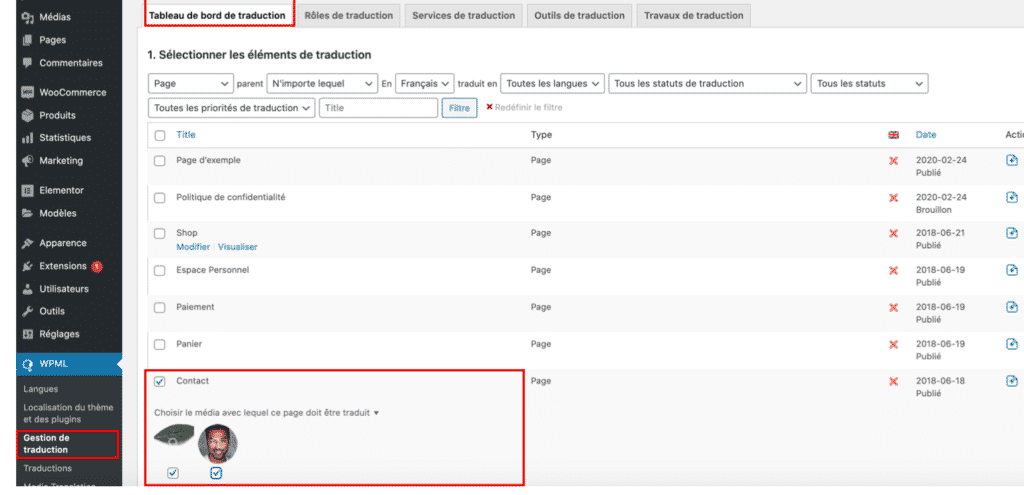Click red X status for Contact row
The width and height of the screenshot is (1024, 495).
893,381
